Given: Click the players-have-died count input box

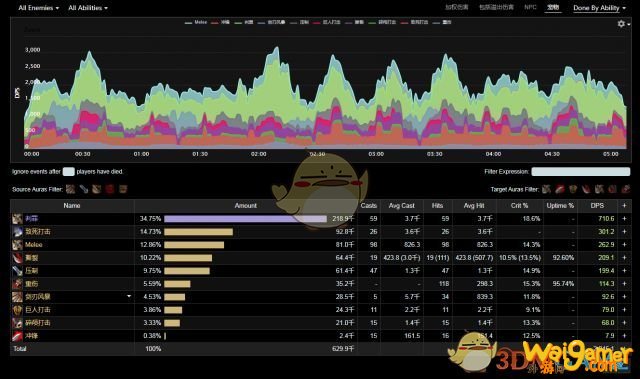Looking at the screenshot, I should click(x=68, y=172).
